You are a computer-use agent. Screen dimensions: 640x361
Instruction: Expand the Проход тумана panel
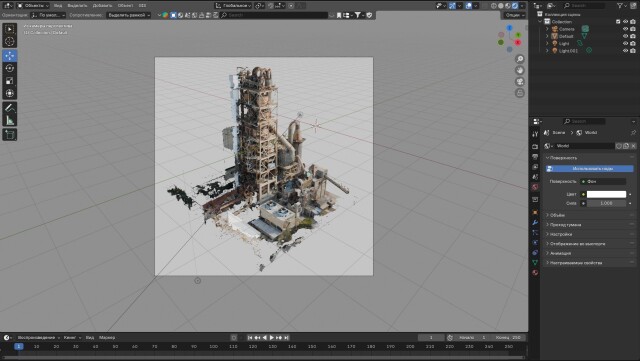coord(590,225)
